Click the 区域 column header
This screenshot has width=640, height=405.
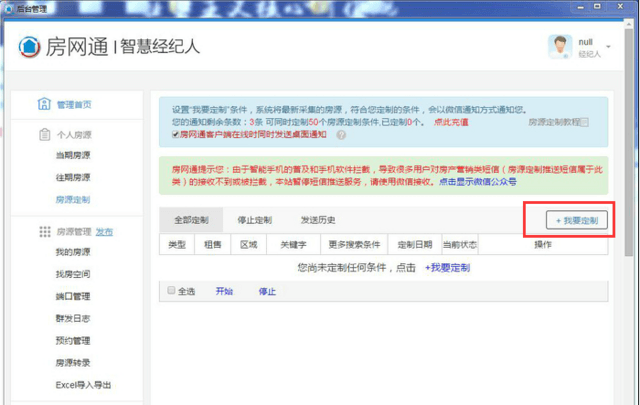point(249,245)
